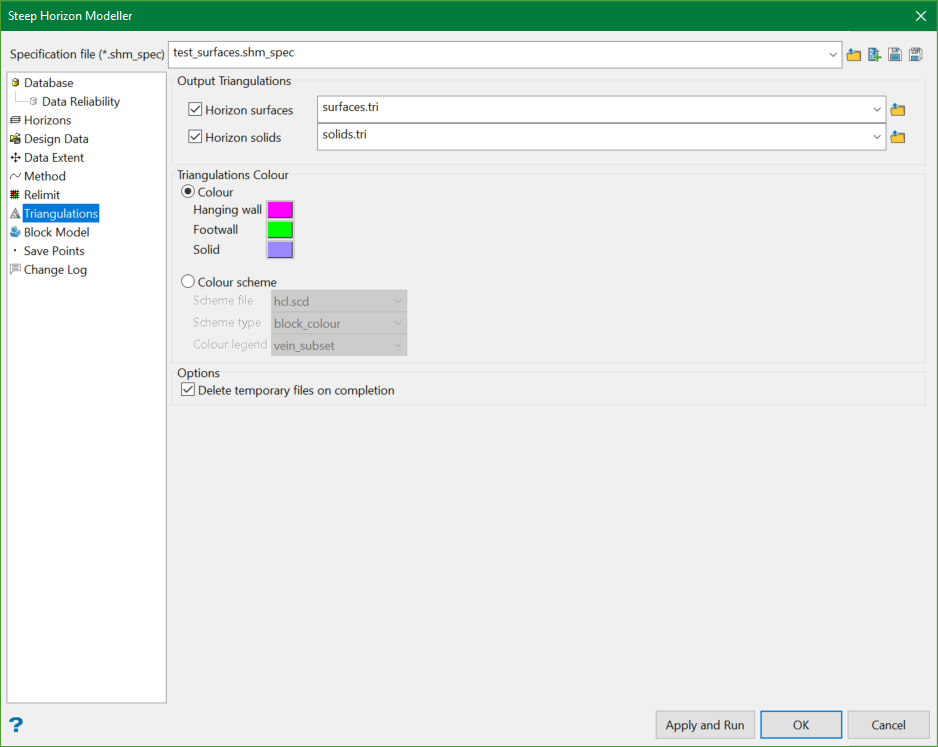Open help with the question mark icon

[x=16, y=725]
